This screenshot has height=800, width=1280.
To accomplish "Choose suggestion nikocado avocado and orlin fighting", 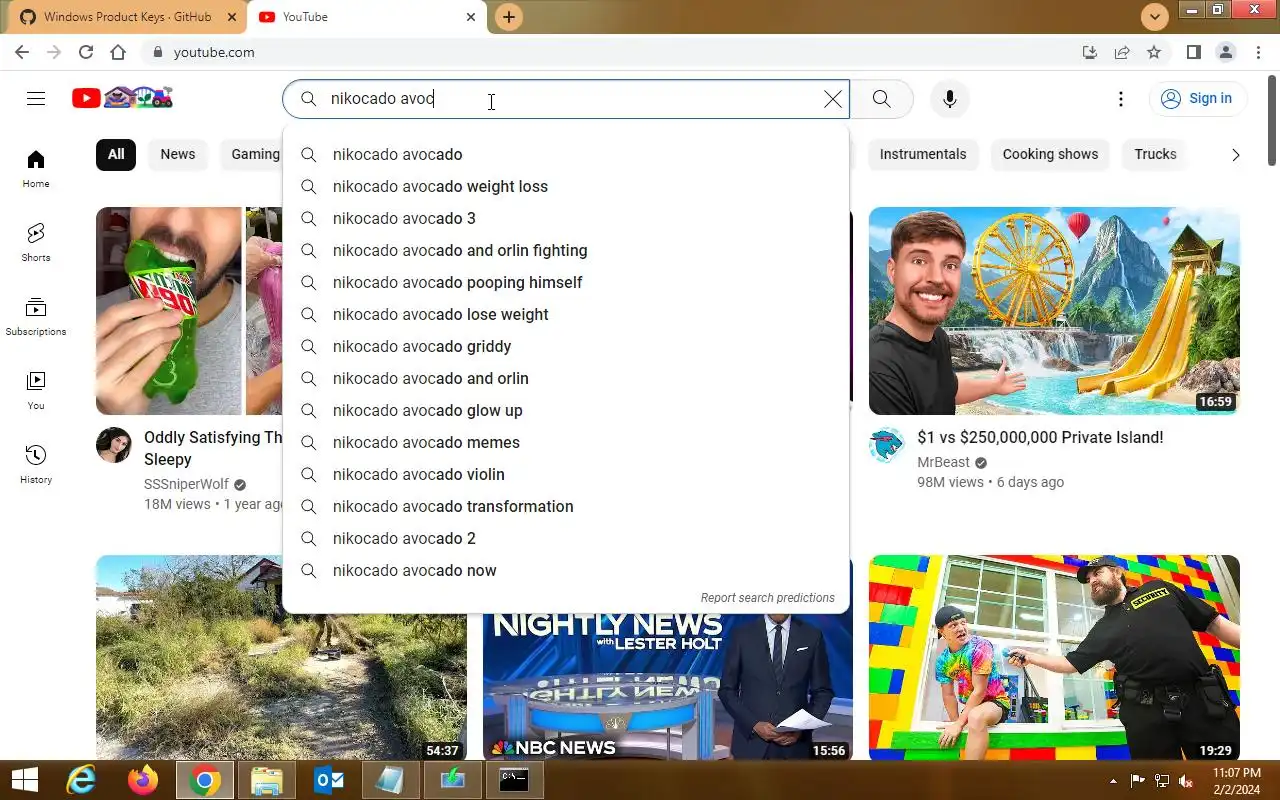I will 566,250.
